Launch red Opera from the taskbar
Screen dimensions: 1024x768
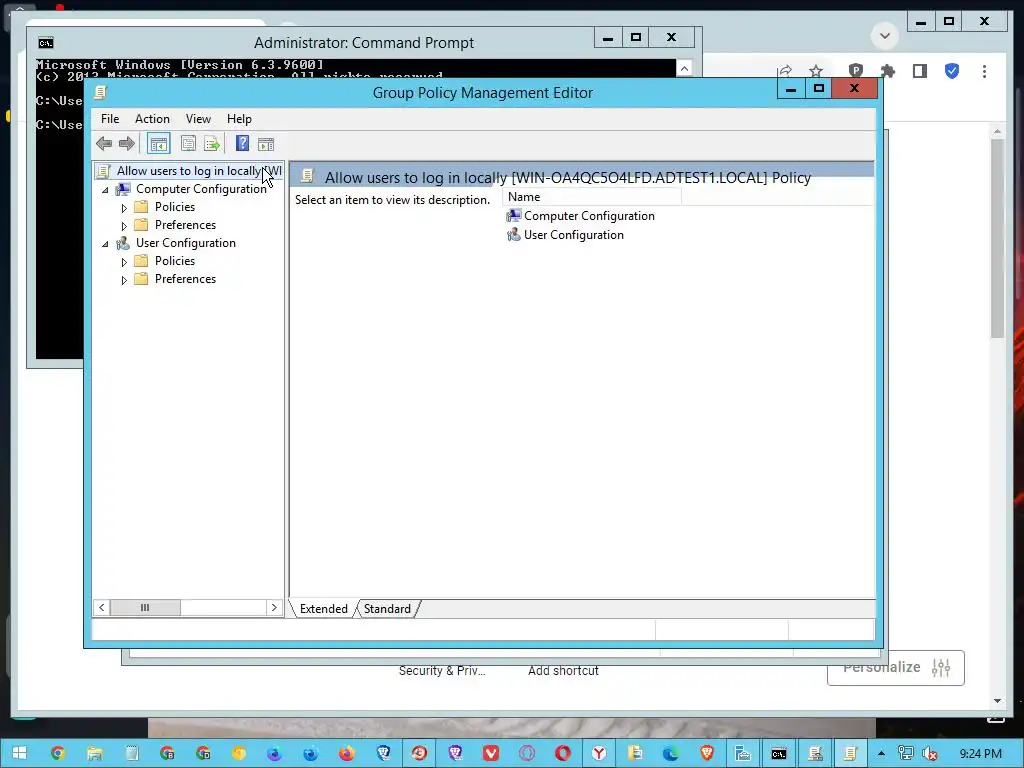563,754
